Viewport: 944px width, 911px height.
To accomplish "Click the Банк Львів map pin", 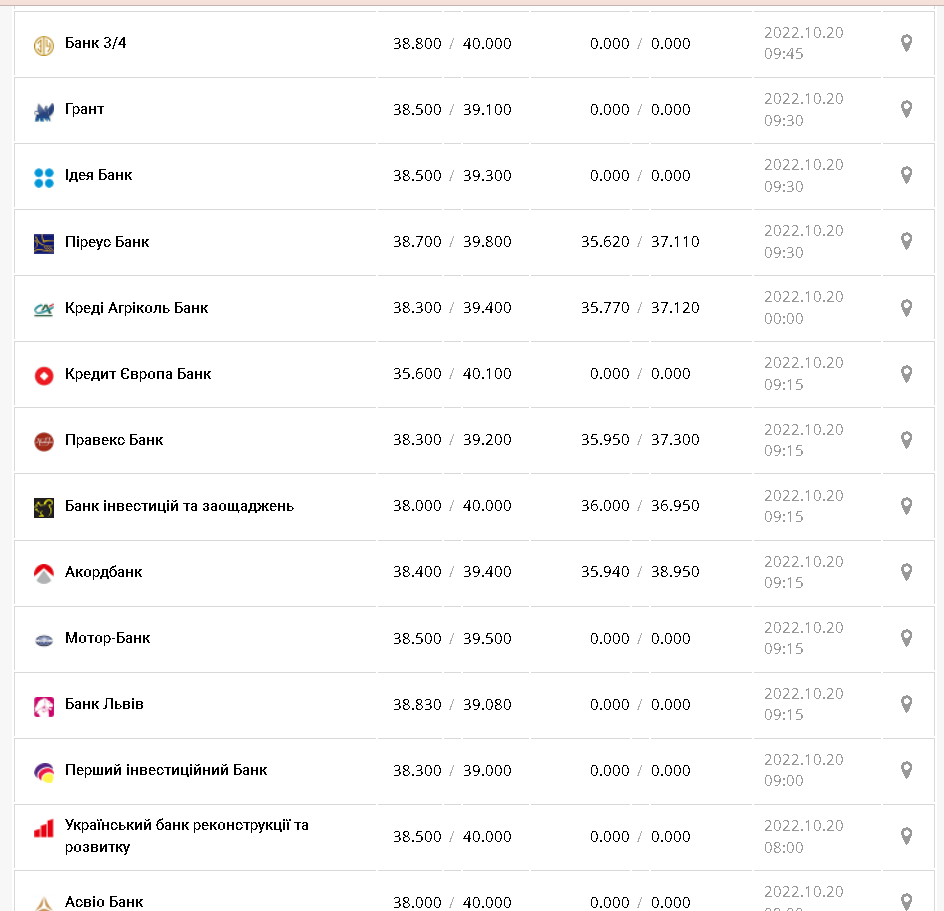I will click(x=906, y=704).
